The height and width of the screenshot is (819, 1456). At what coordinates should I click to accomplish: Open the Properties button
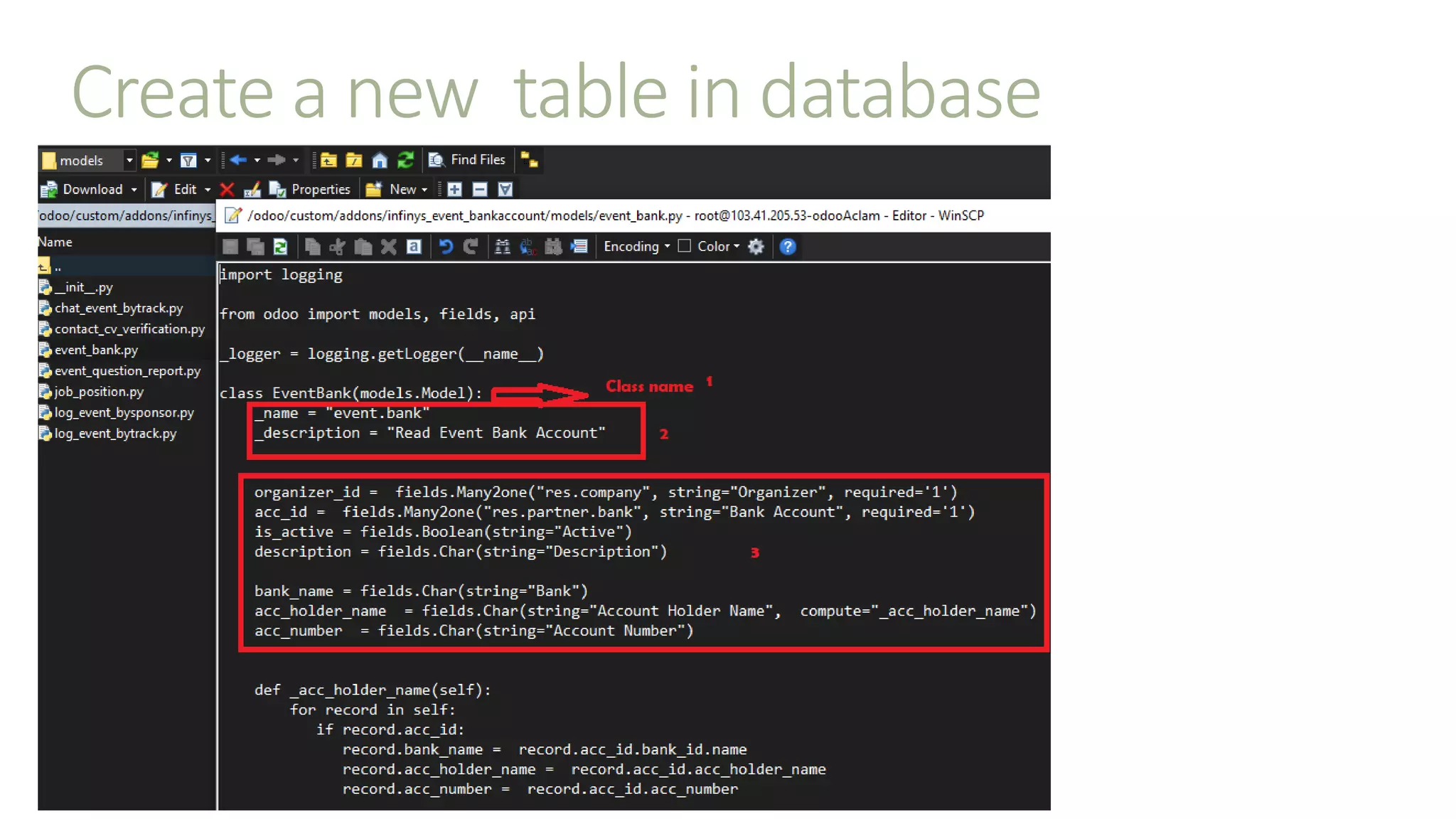pyautogui.click(x=311, y=189)
